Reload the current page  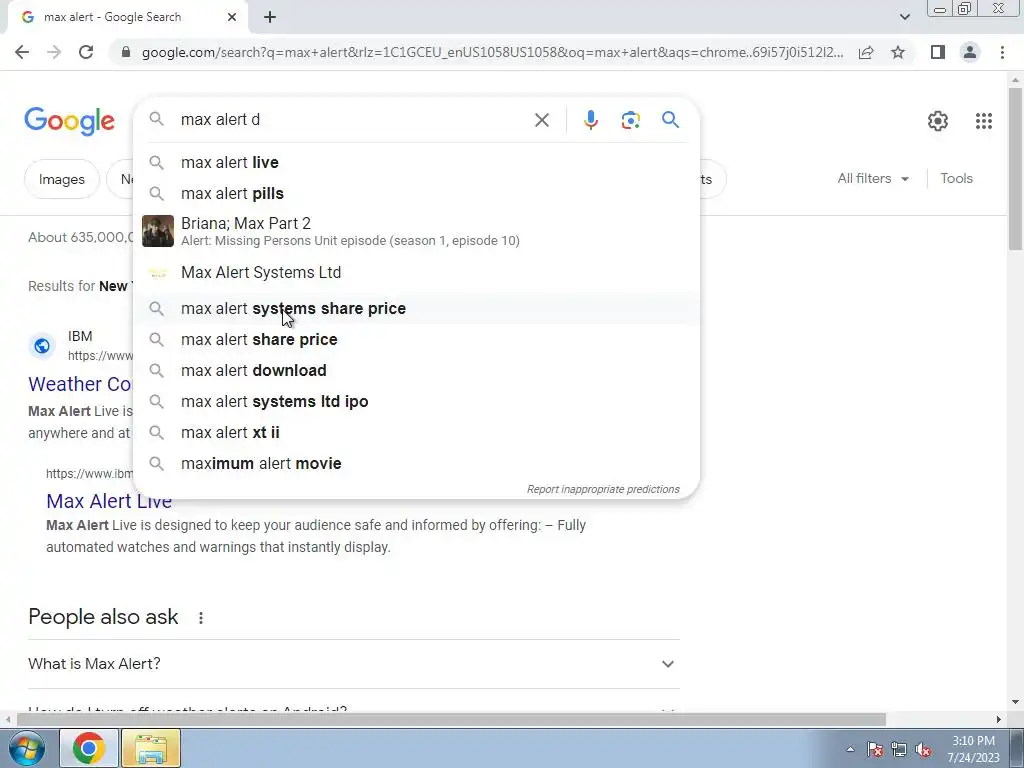click(86, 52)
